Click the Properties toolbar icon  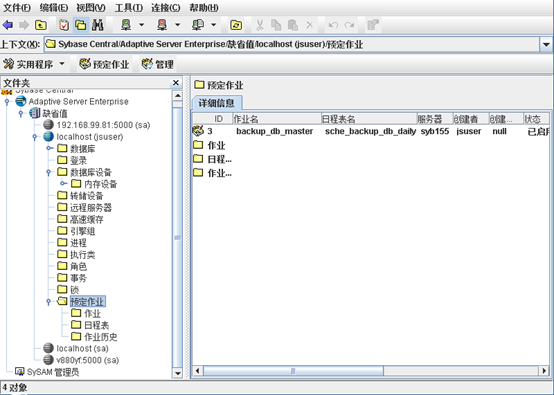(373, 25)
